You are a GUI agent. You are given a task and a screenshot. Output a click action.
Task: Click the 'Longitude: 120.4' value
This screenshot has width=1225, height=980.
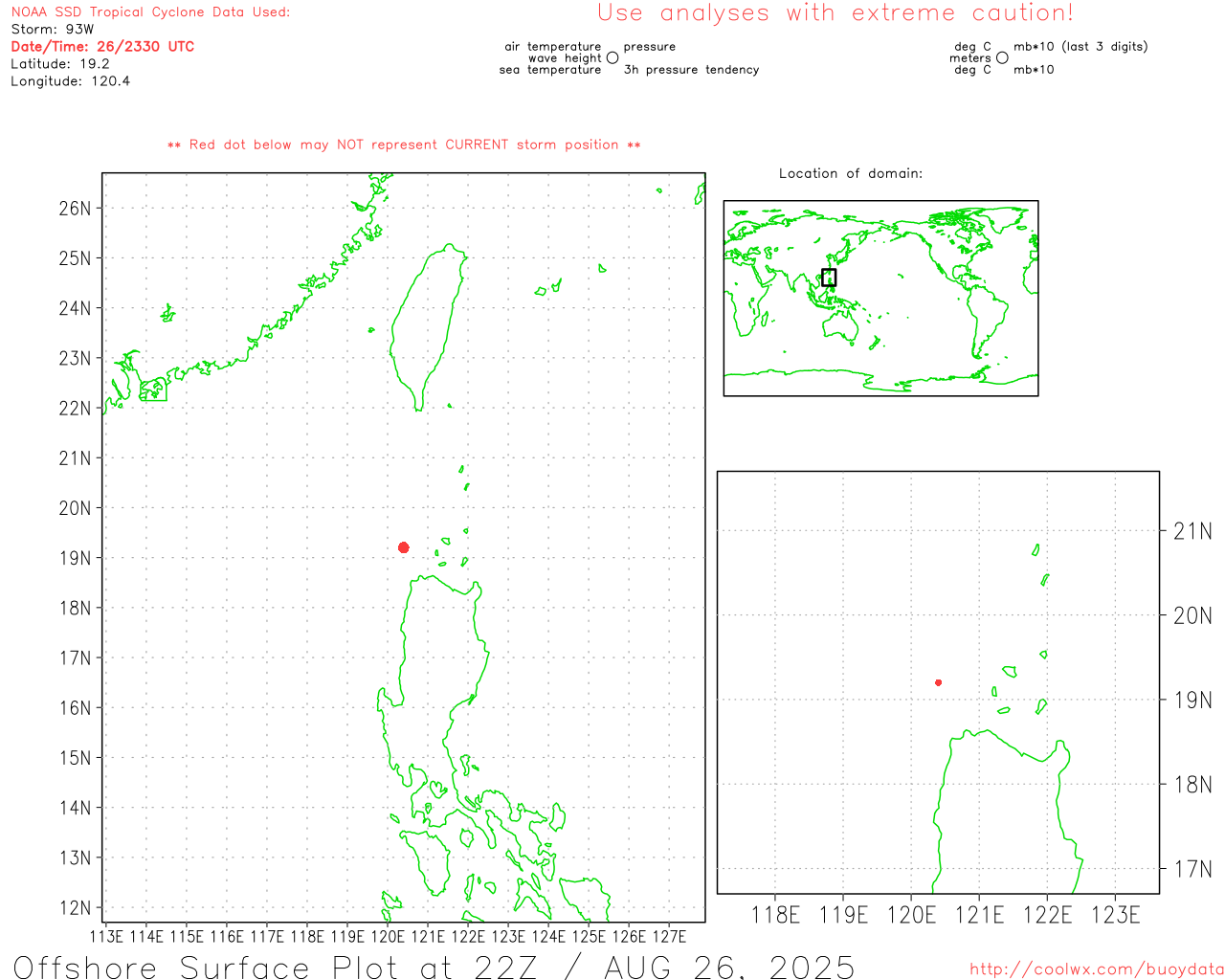[70, 81]
